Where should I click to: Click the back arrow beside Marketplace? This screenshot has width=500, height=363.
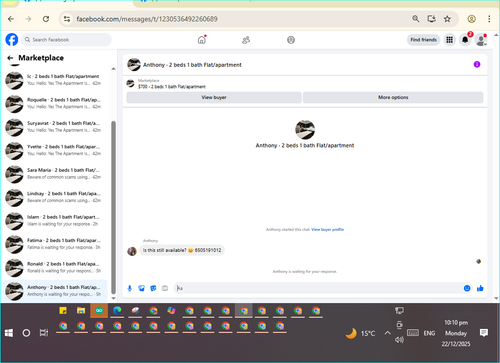[x=10, y=58]
